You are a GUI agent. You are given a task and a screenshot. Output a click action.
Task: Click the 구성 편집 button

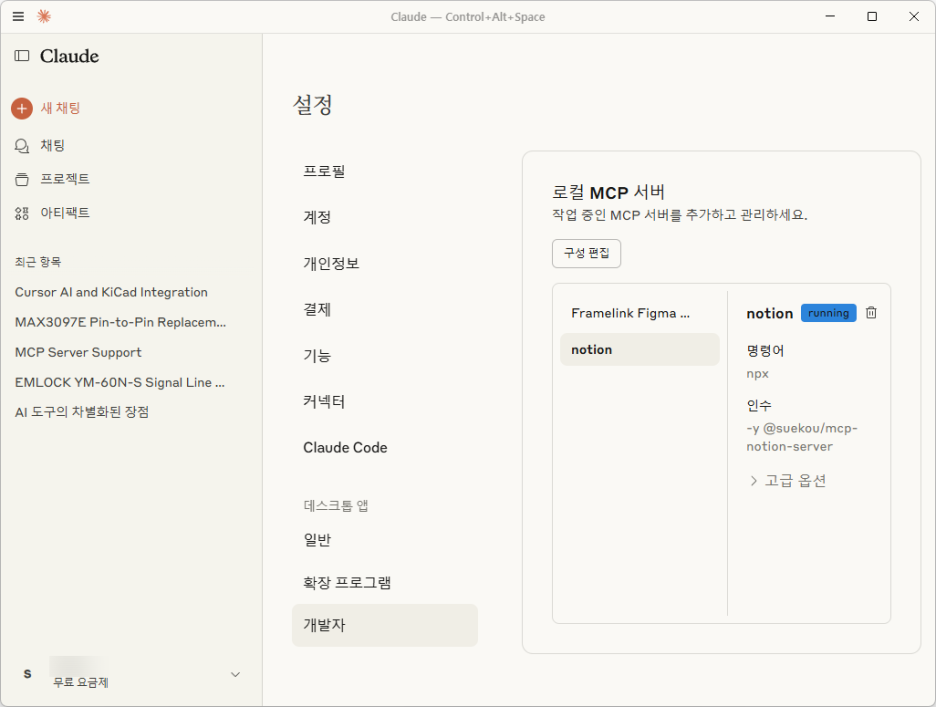586,253
